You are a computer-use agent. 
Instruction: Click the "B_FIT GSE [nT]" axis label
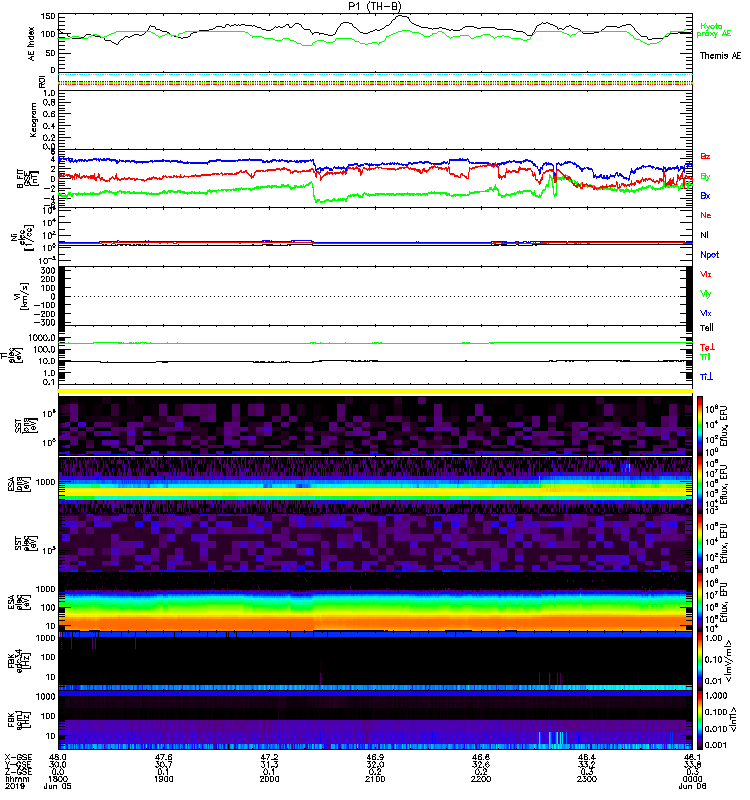pyautogui.click(x=28, y=179)
